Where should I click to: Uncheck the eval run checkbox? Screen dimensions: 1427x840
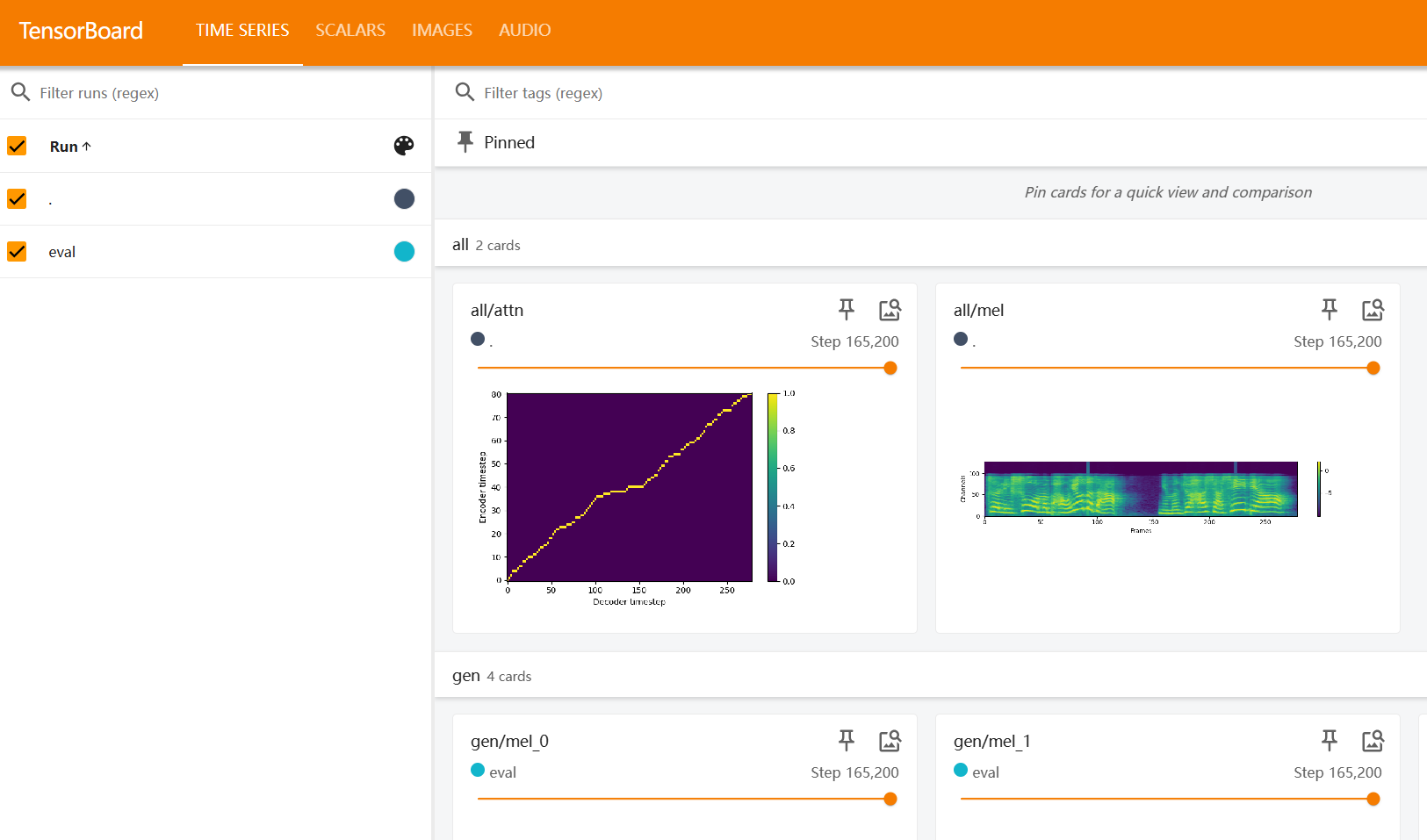tap(17, 251)
